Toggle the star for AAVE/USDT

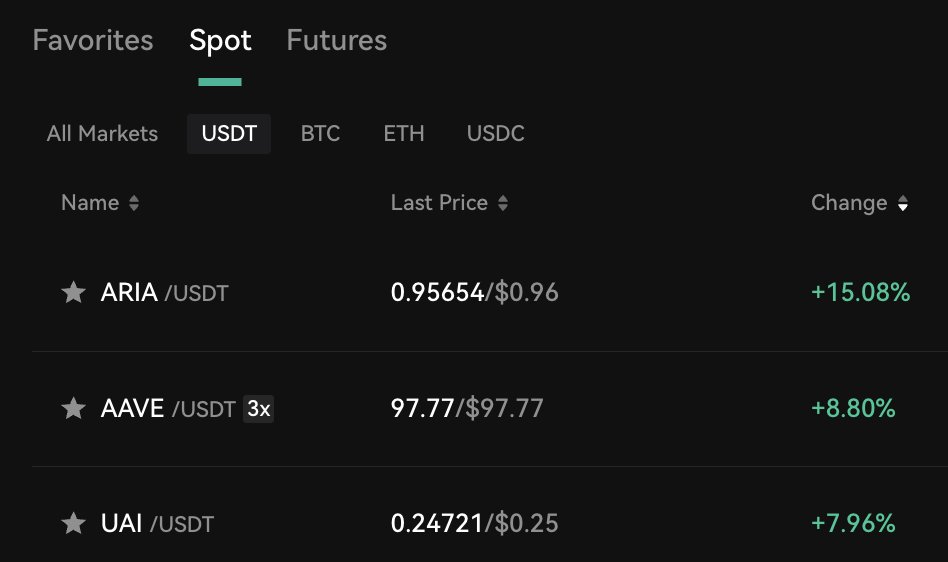73,408
